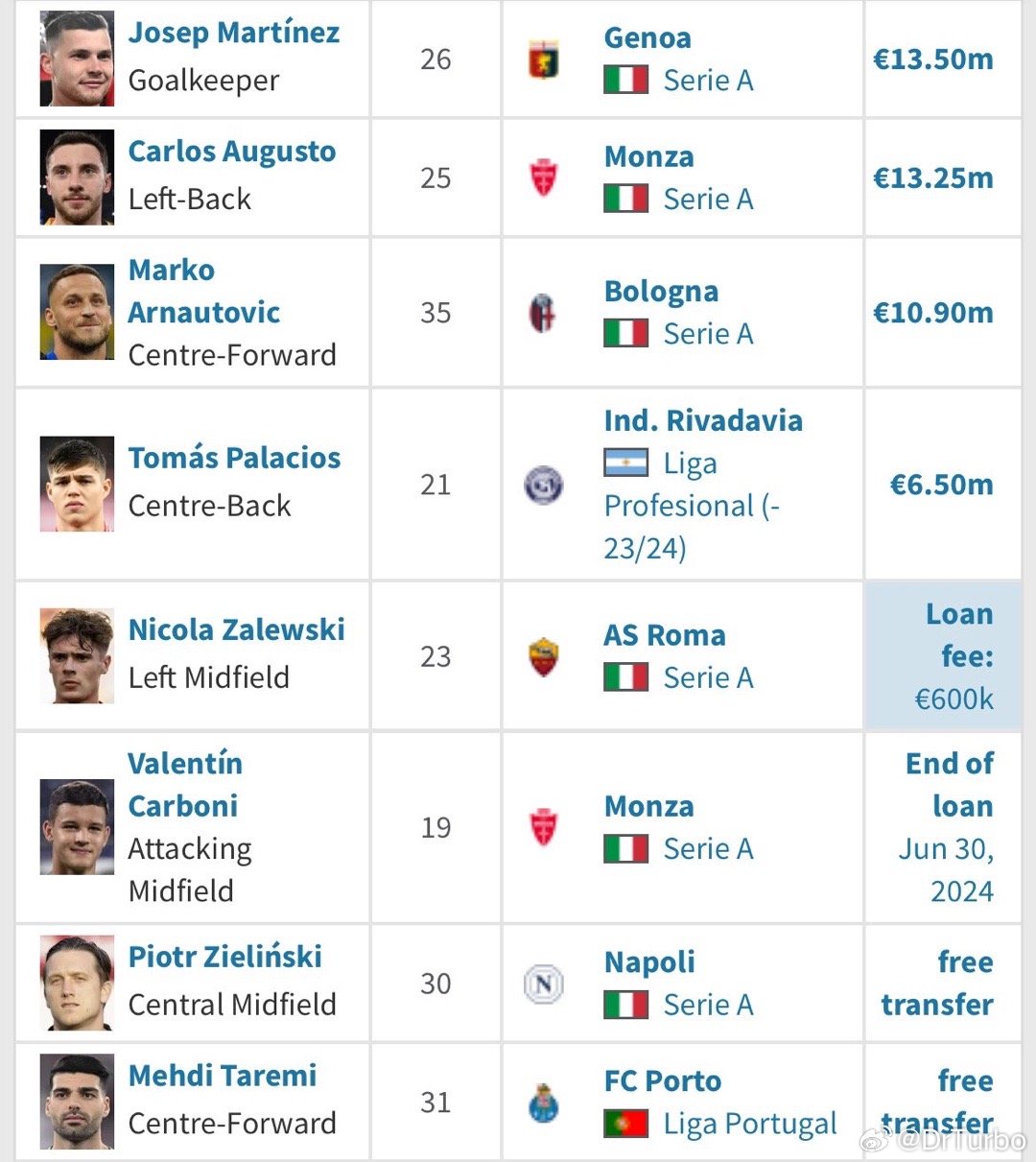Image resolution: width=1036 pixels, height=1162 pixels.
Task: Click the Loan fee €600k cell
Action: tap(943, 656)
